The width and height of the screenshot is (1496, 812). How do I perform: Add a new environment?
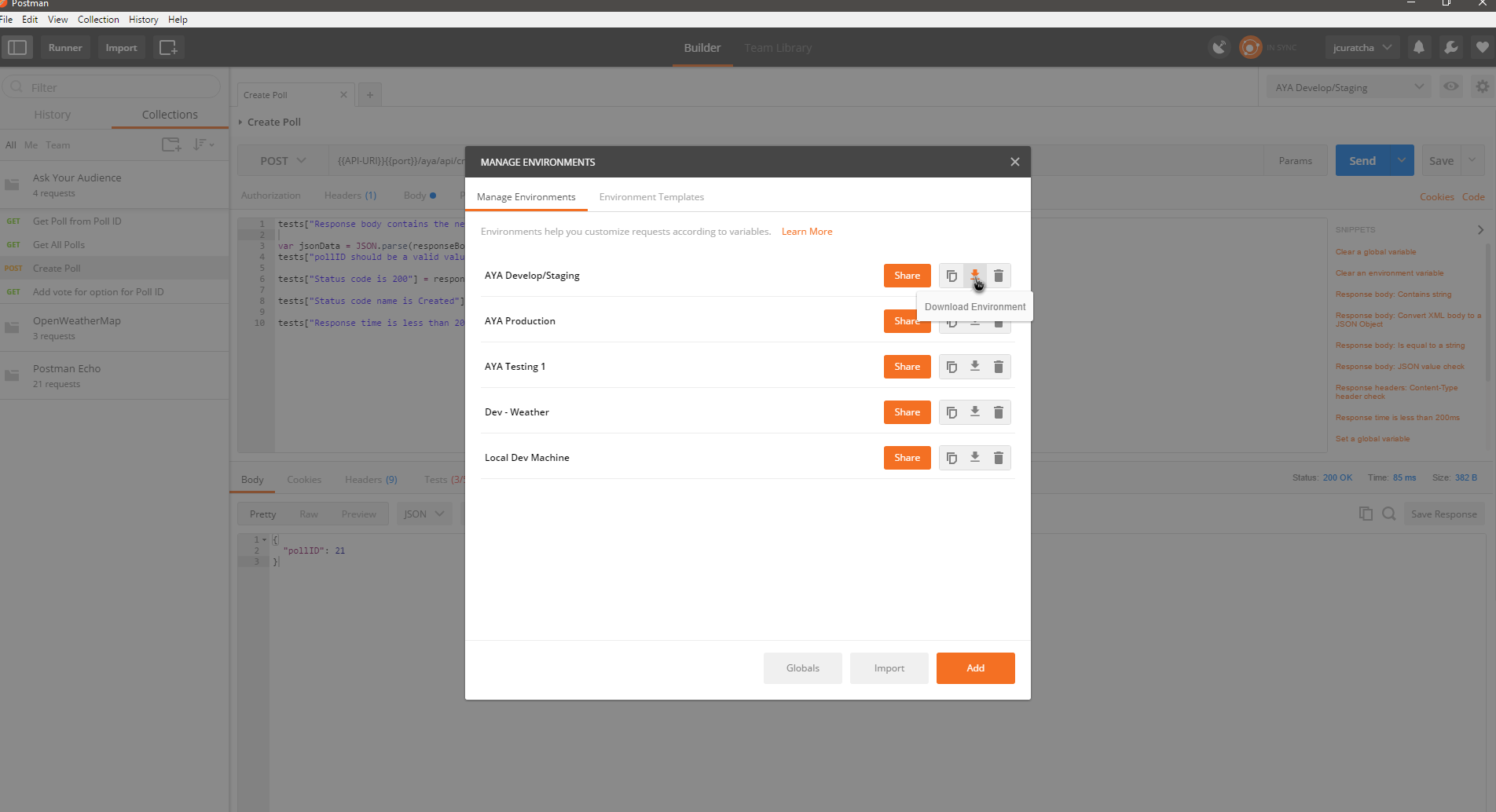[975, 668]
